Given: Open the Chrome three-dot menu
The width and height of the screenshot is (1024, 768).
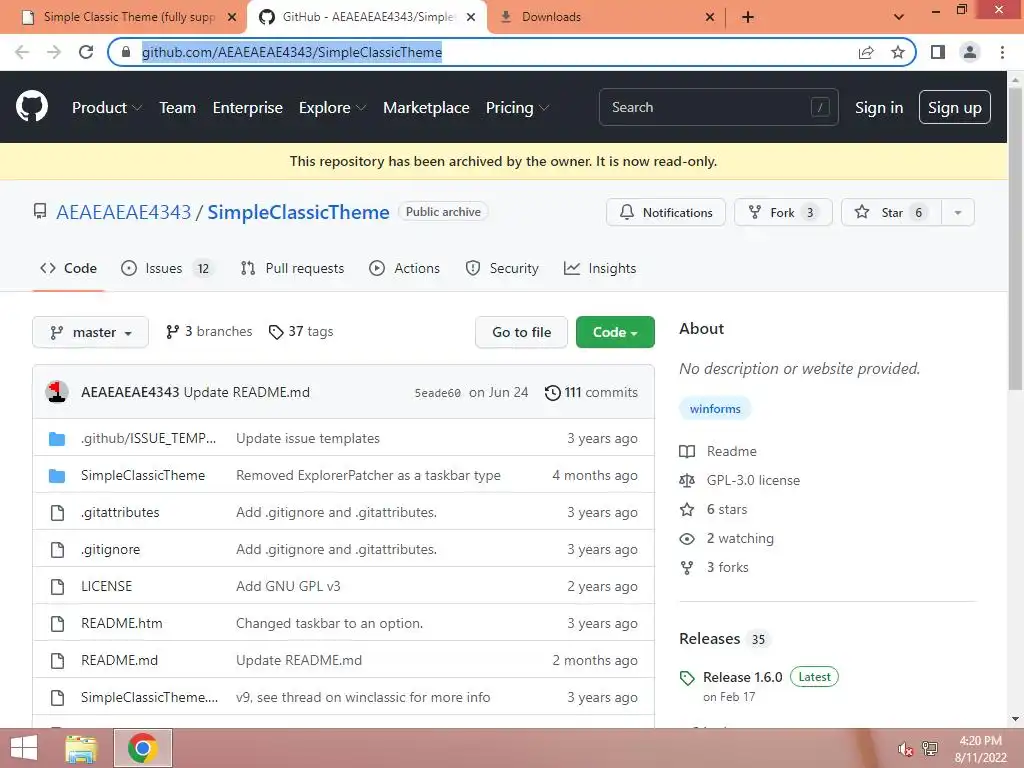Looking at the screenshot, I should click(1002, 52).
